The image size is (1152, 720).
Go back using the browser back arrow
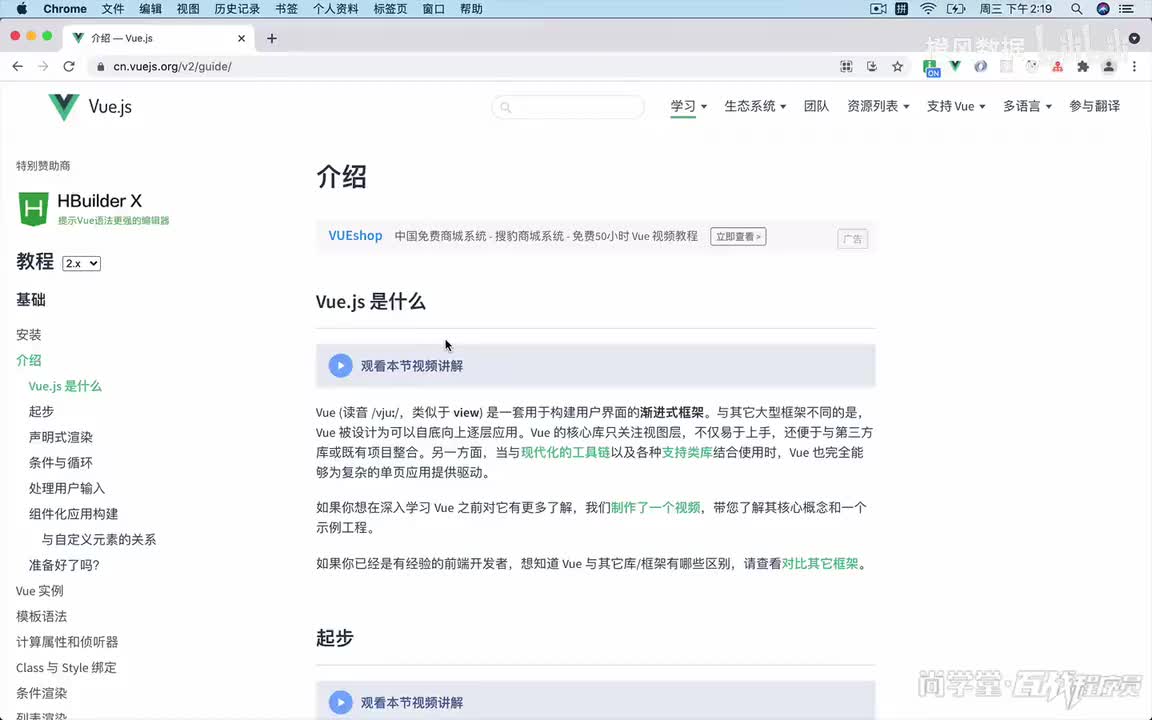(18, 66)
